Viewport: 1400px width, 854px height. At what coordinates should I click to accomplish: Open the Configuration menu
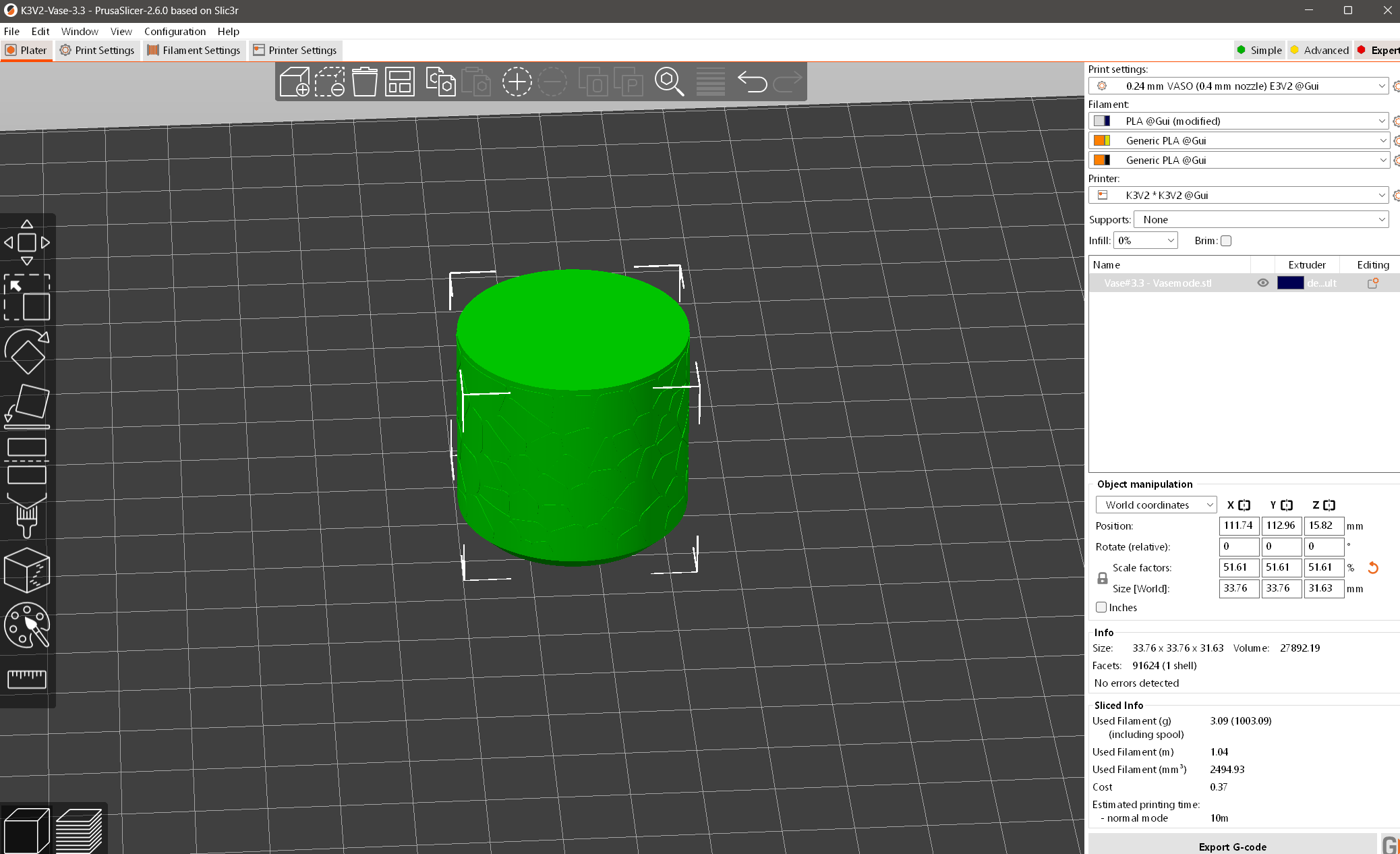[x=175, y=31]
